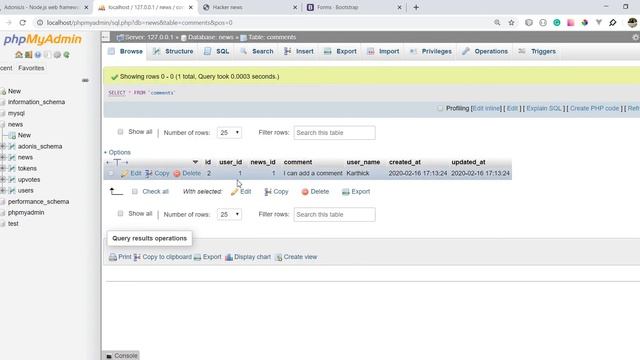Click the Create PHP code link
This screenshot has height=360, width=640.
[595, 108]
